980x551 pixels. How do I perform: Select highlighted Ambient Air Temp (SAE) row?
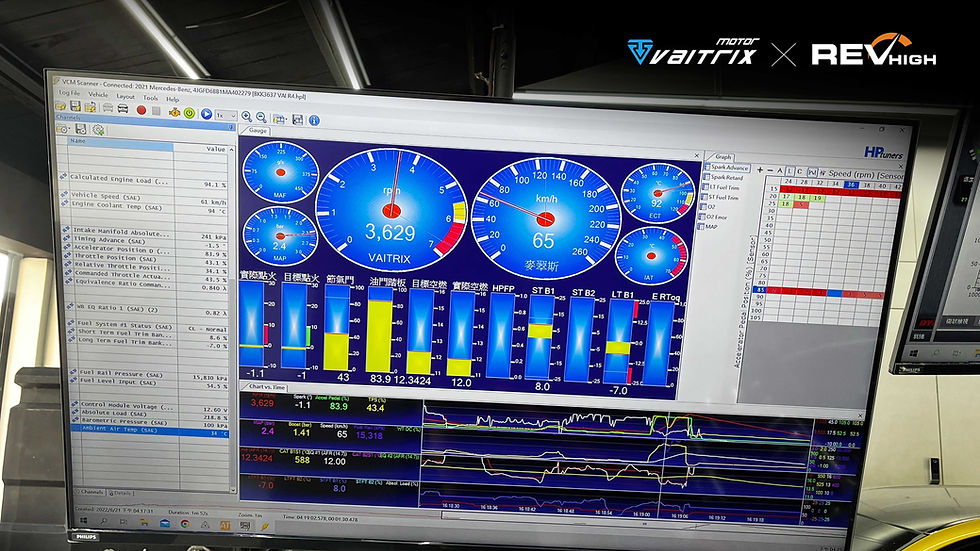pyautogui.click(x=149, y=430)
